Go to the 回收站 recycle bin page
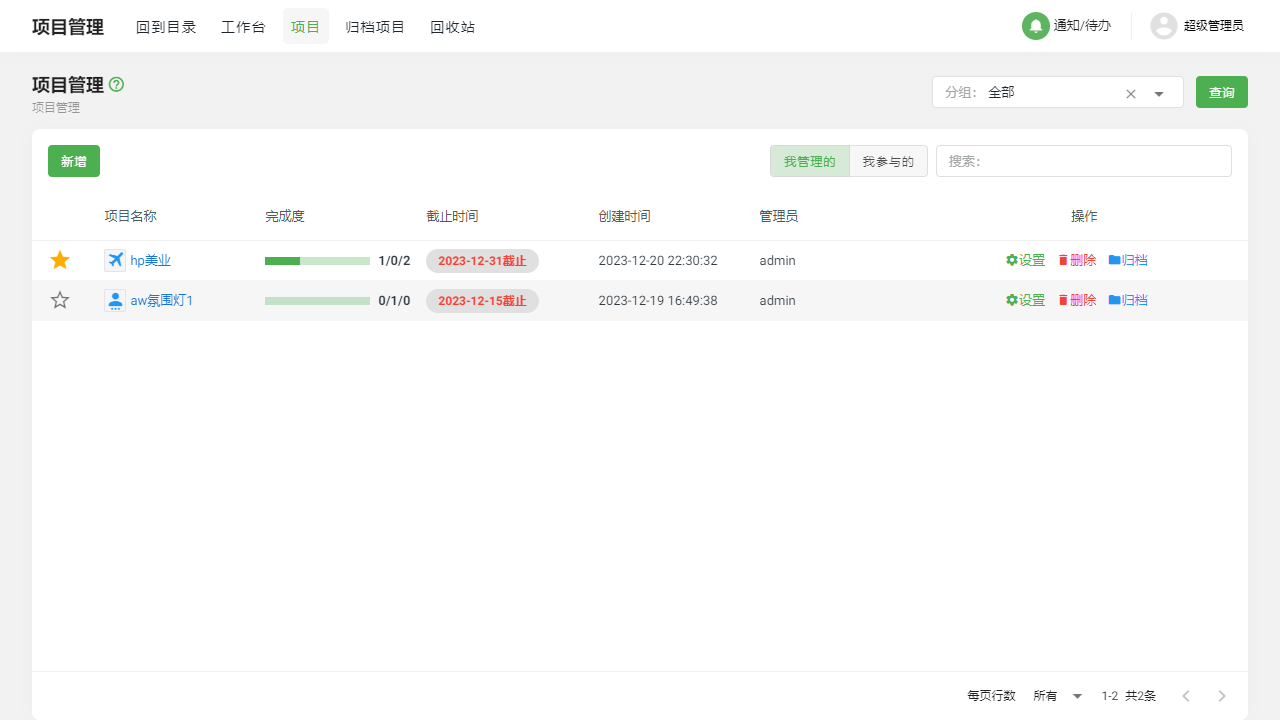The width and height of the screenshot is (1280, 720). click(x=452, y=27)
